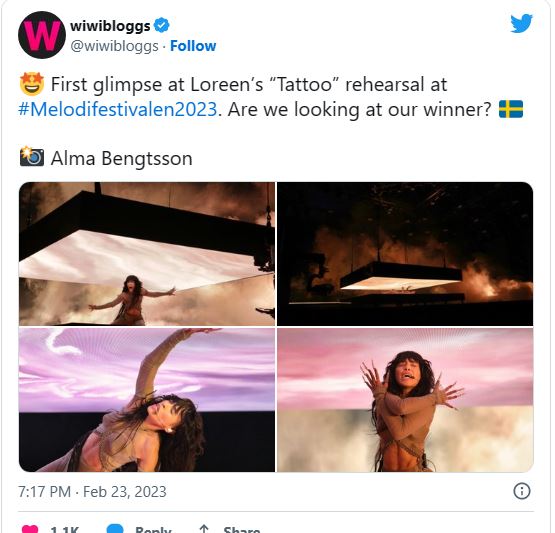Click the blue verified badge
This screenshot has width=555, height=533.
click(162, 25)
